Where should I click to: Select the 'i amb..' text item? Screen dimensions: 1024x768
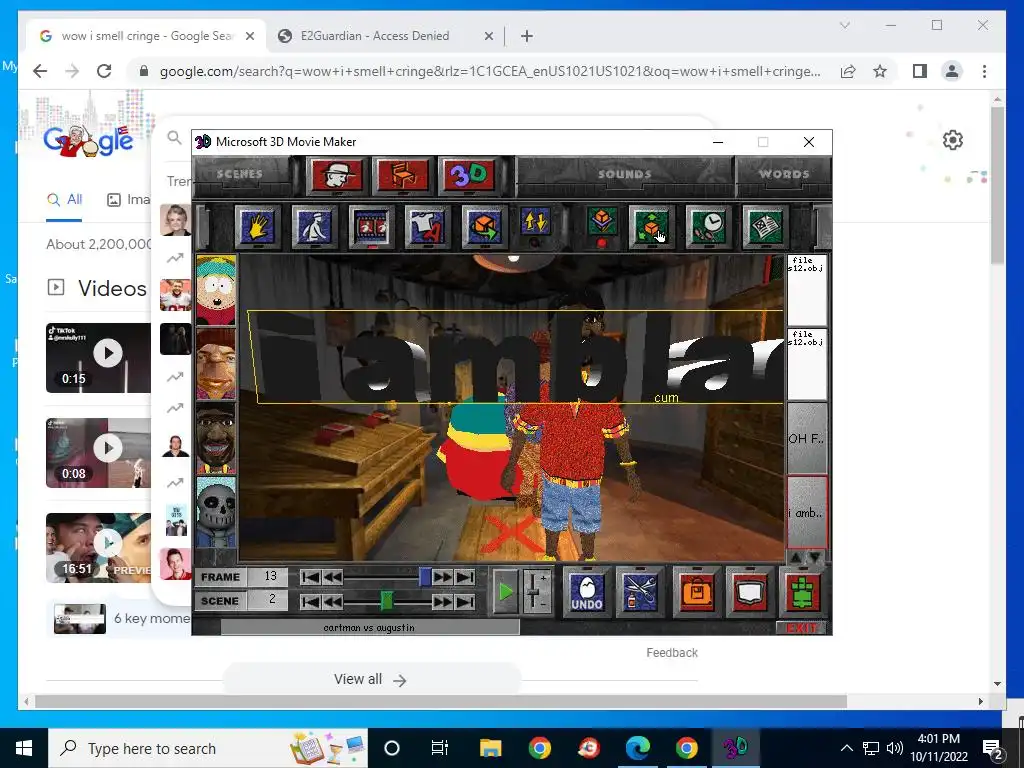[807, 513]
